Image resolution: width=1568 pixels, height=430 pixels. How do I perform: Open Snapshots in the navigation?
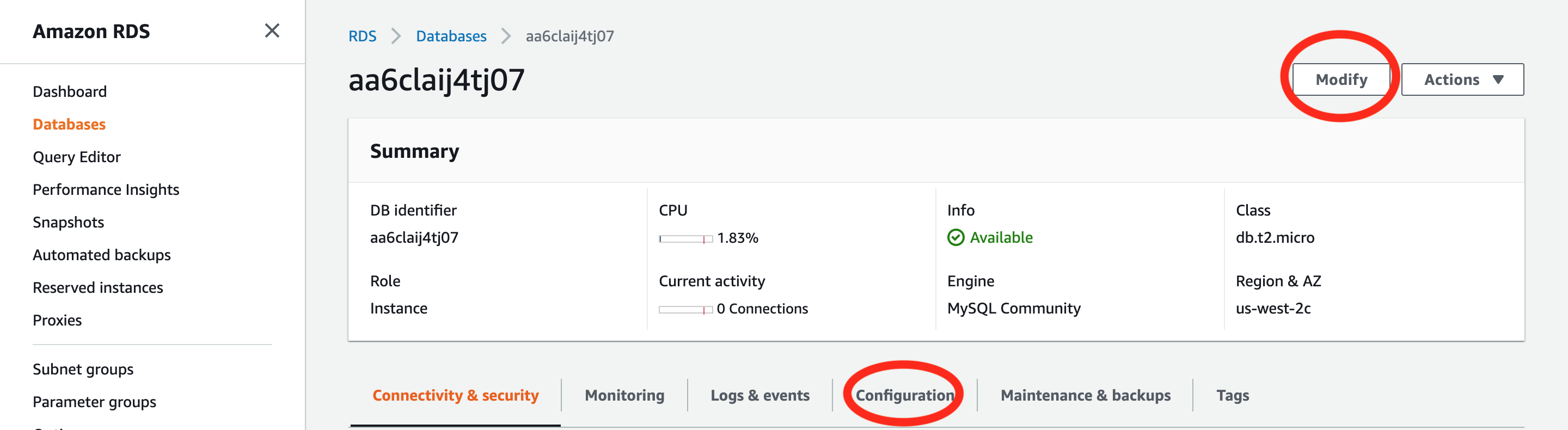(68, 223)
